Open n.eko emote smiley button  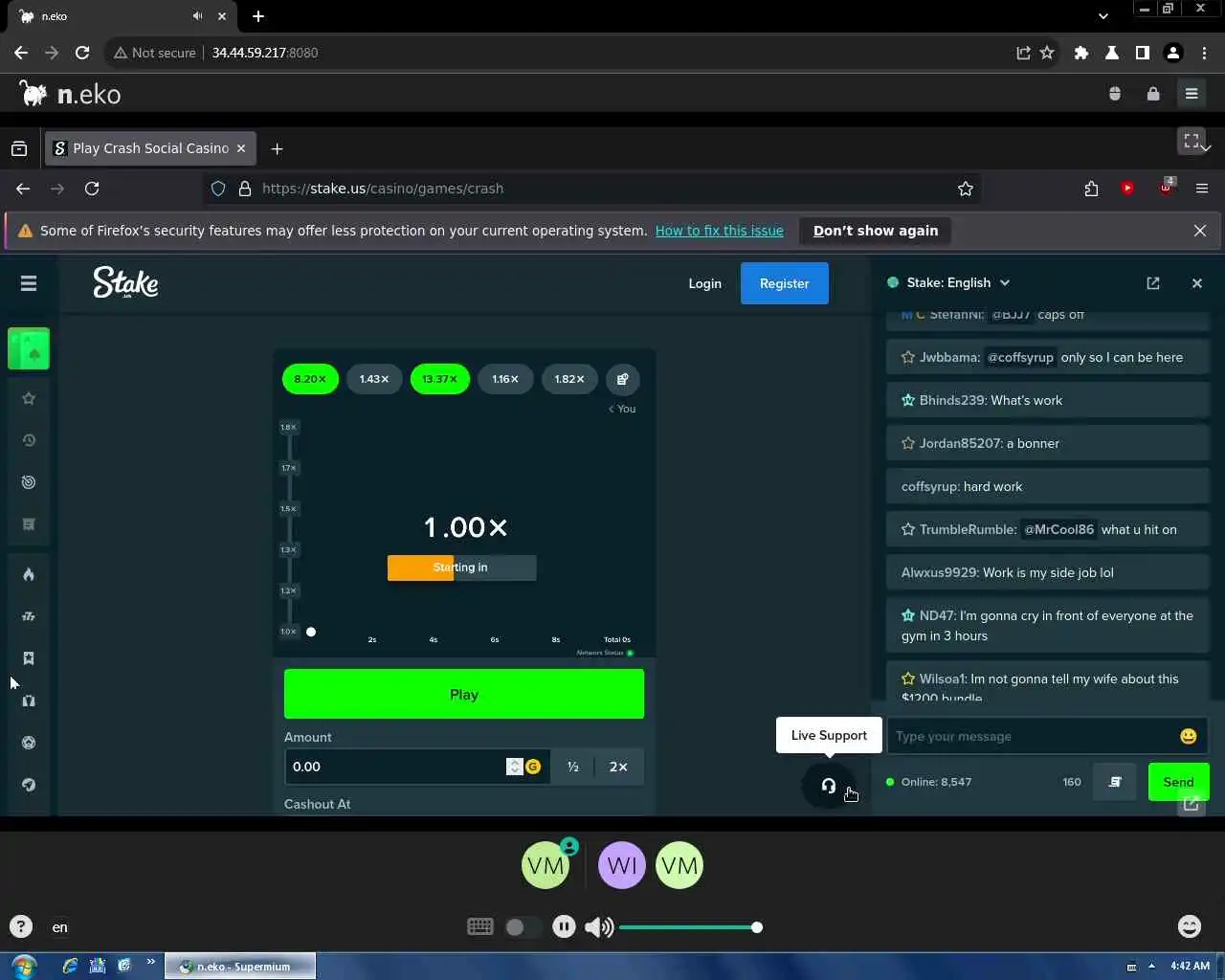pos(1190,926)
